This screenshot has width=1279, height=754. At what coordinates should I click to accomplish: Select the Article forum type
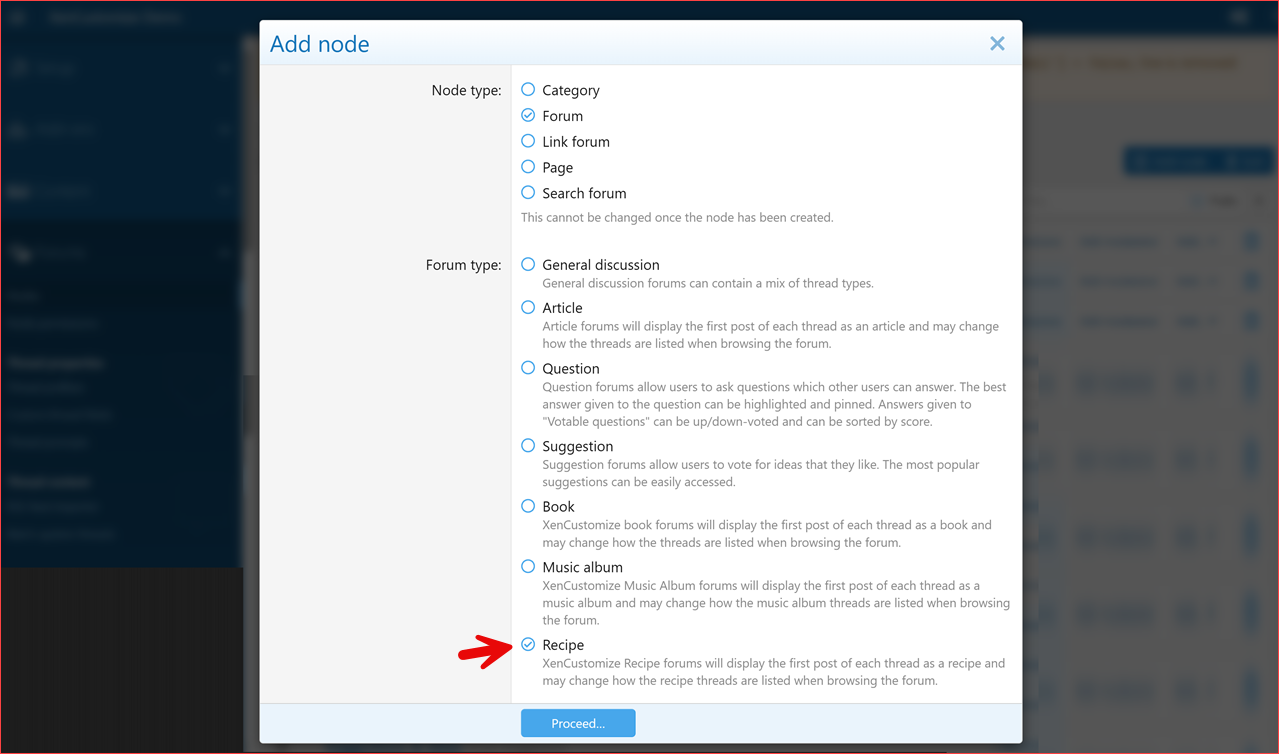tap(528, 308)
